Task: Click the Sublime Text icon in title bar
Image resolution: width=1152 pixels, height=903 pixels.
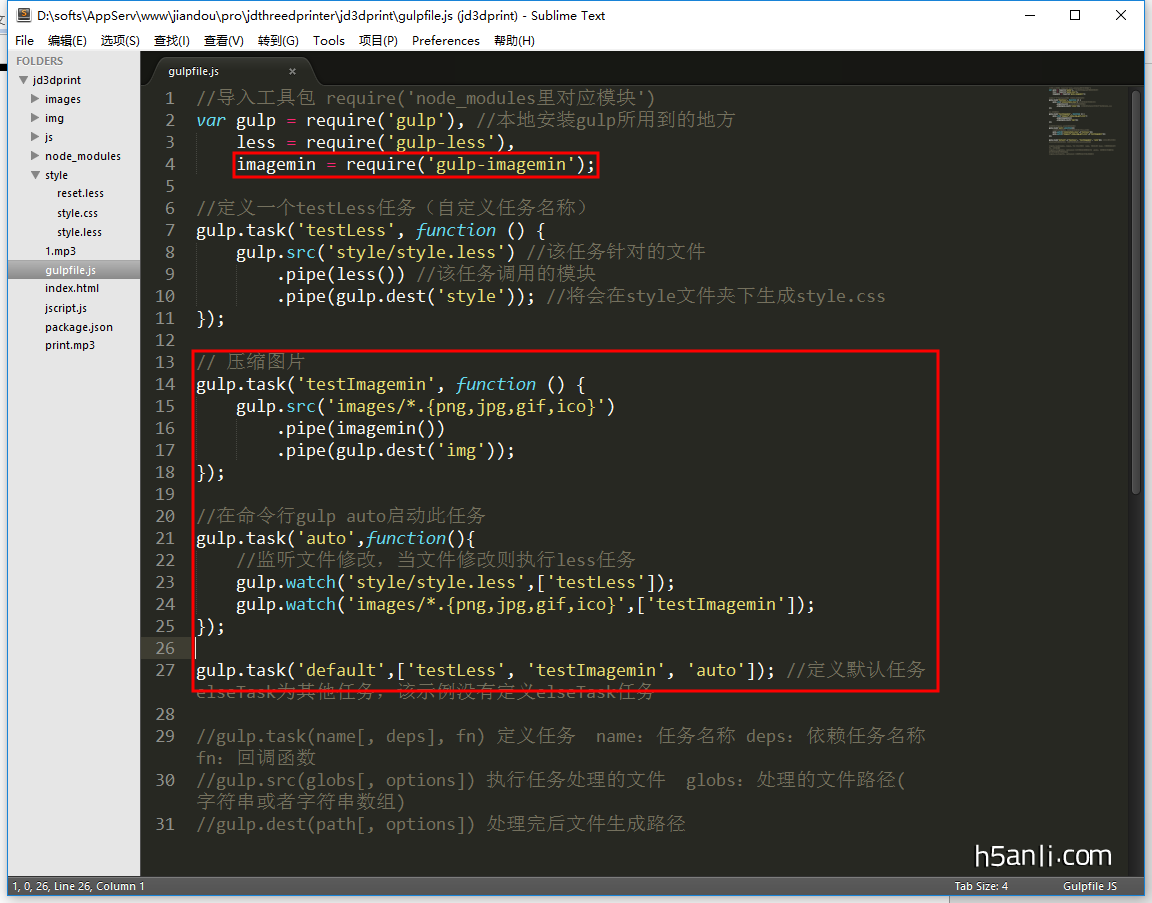Action: pyautogui.click(x=24, y=15)
